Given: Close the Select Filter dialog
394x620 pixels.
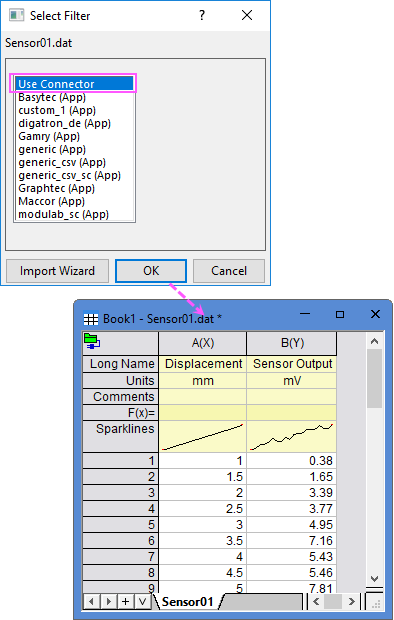Looking at the screenshot, I should (x=247, y=15).
